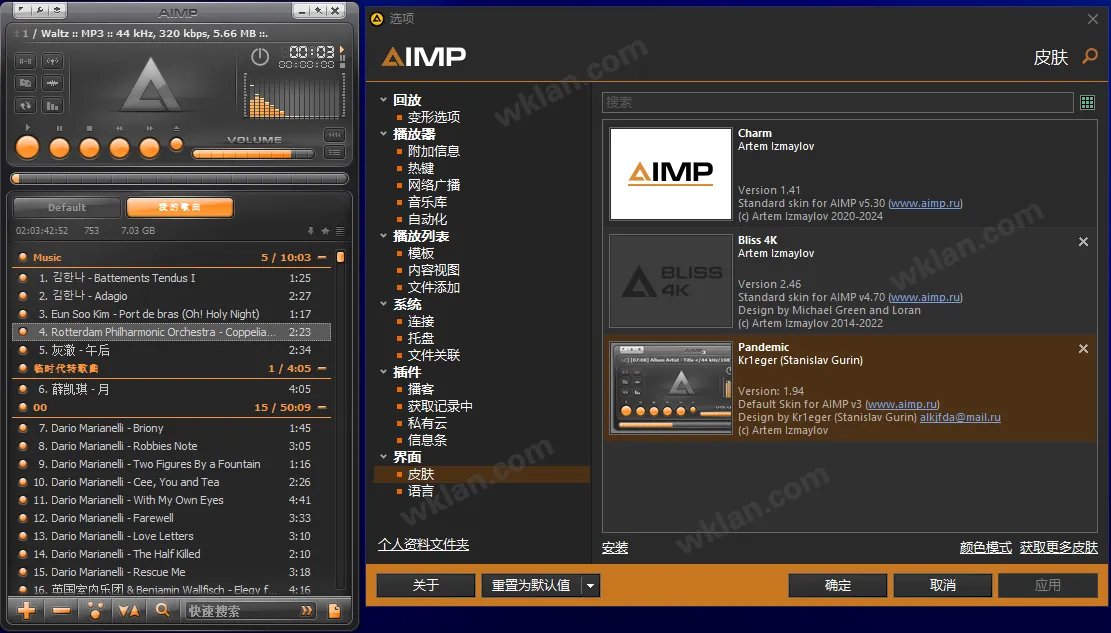Toggle the playlist panel button under visualization
This screenshot has width=1111, height=633.
pos(334,152)
